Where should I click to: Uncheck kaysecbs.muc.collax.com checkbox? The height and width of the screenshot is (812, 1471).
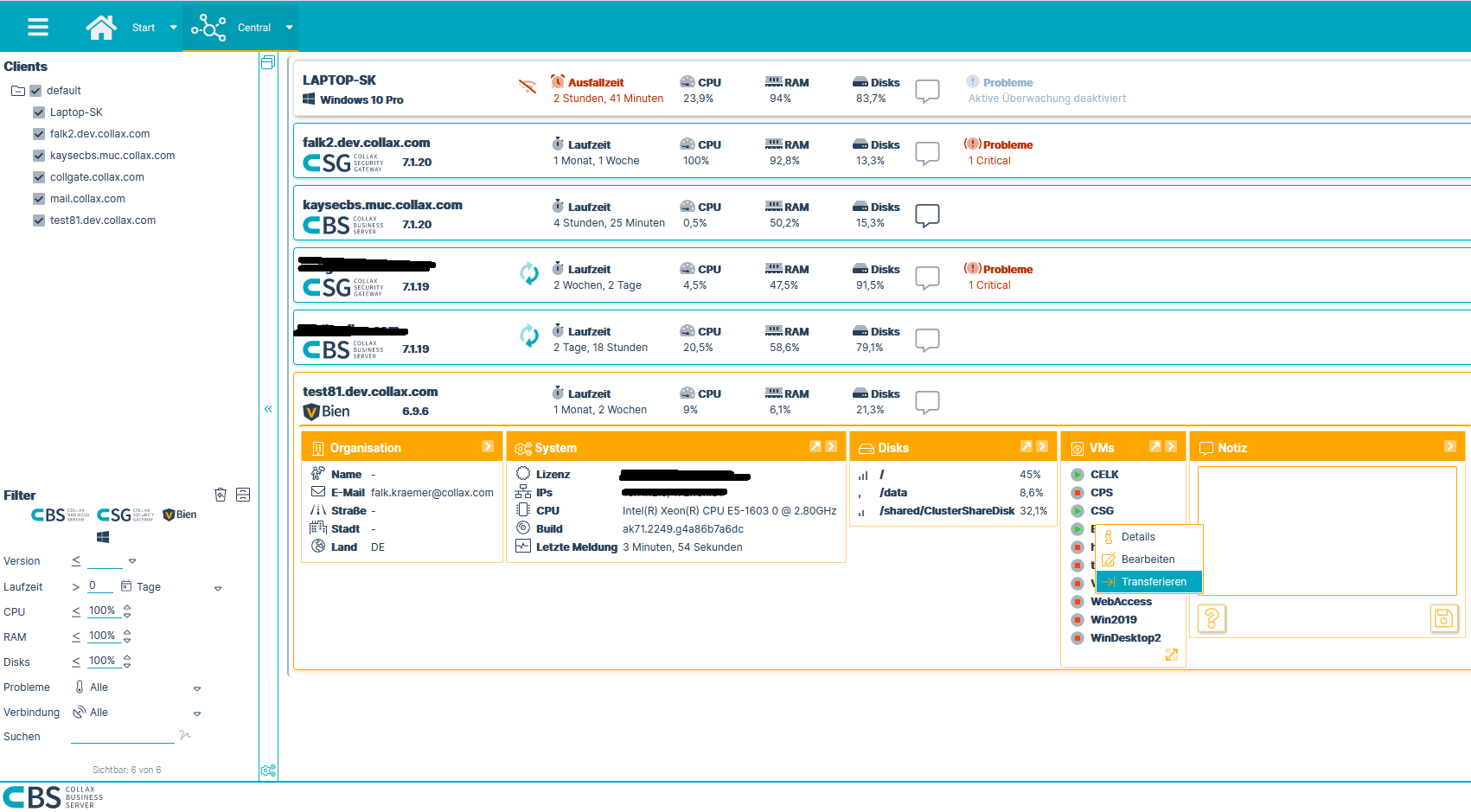tap(39, 156)
